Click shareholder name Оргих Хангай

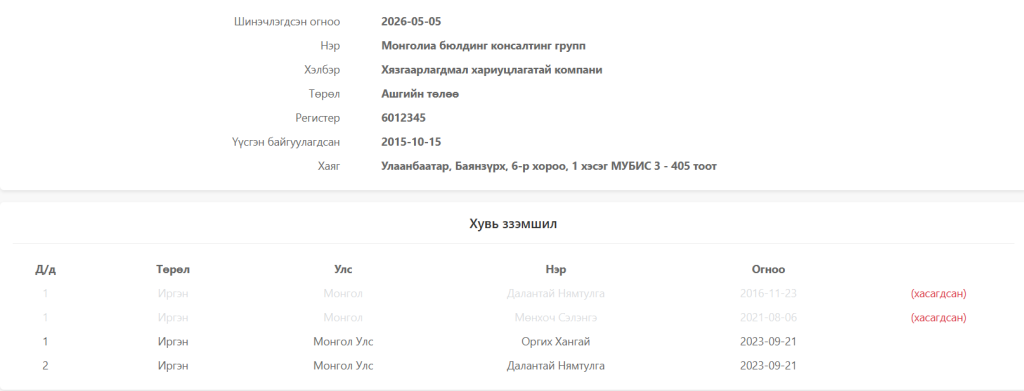point(556,341)
